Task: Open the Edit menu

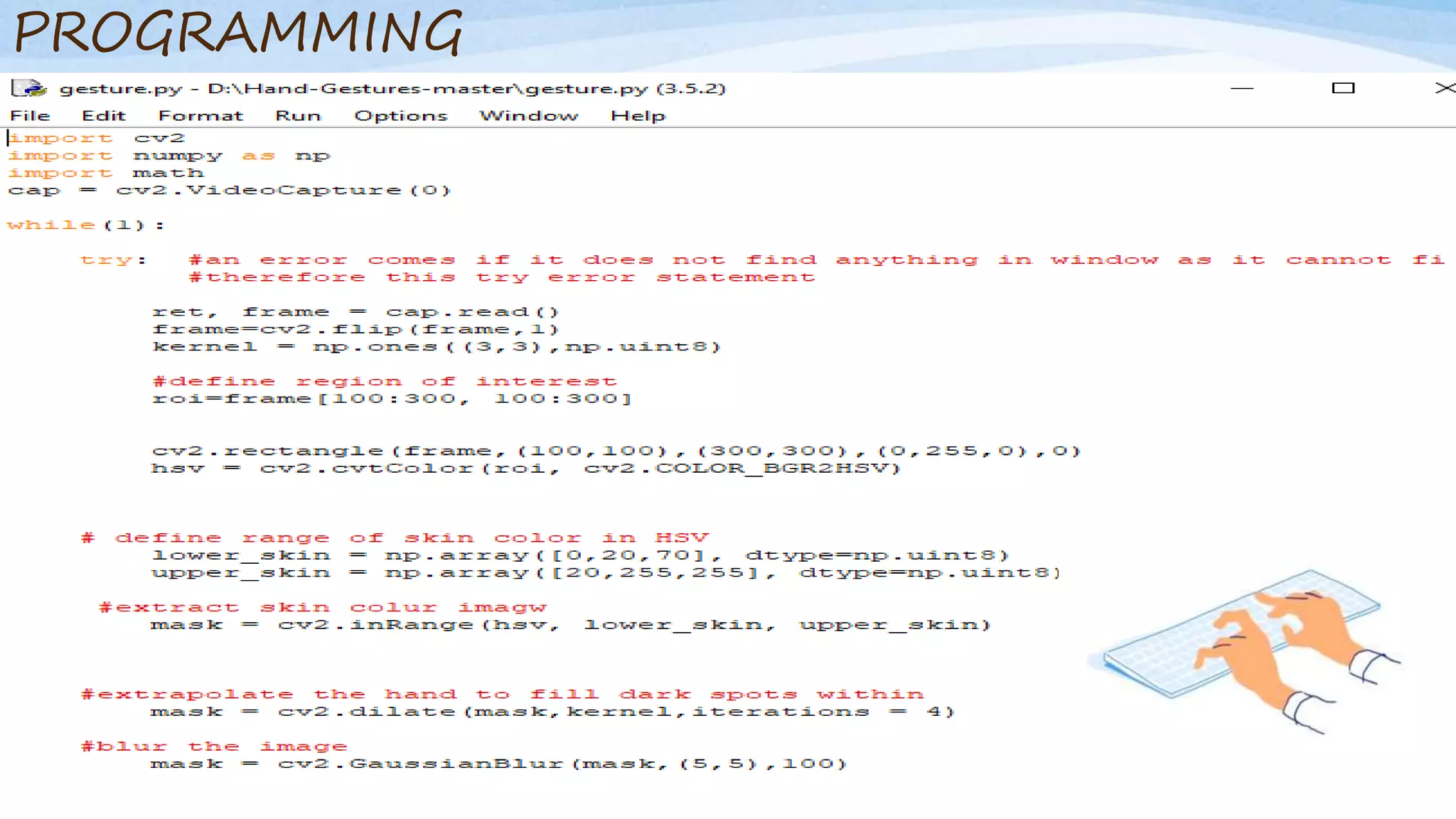Action: coord(104,115)
